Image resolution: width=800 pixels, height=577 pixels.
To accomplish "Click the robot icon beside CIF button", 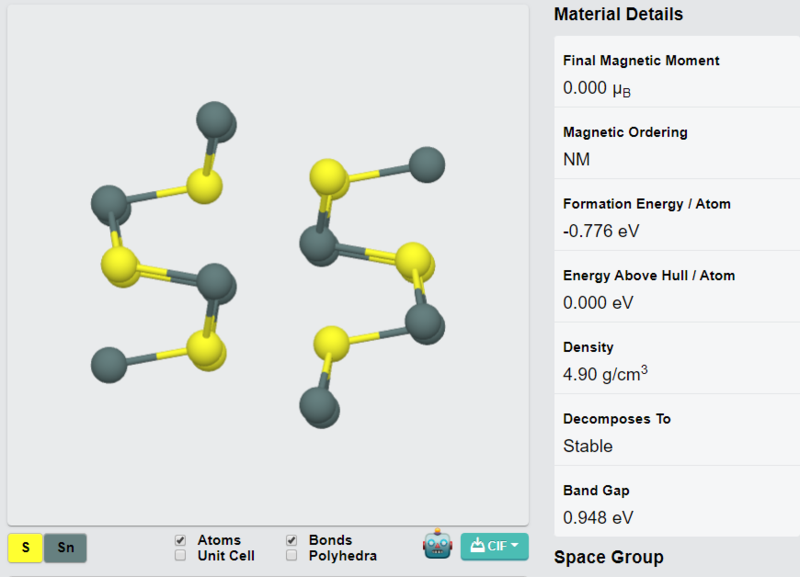I will tap(437, 544).
